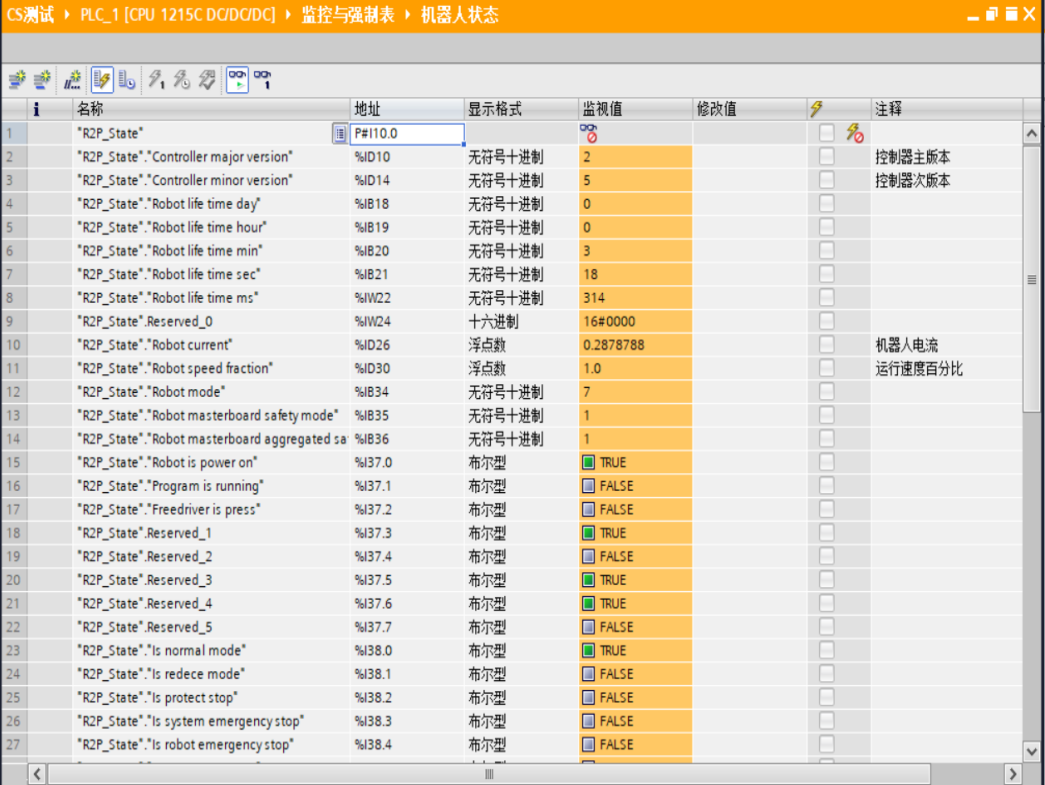The image size is (1045, 785).
Task: Check modify box for Controller major version
Action: (826, 157)
